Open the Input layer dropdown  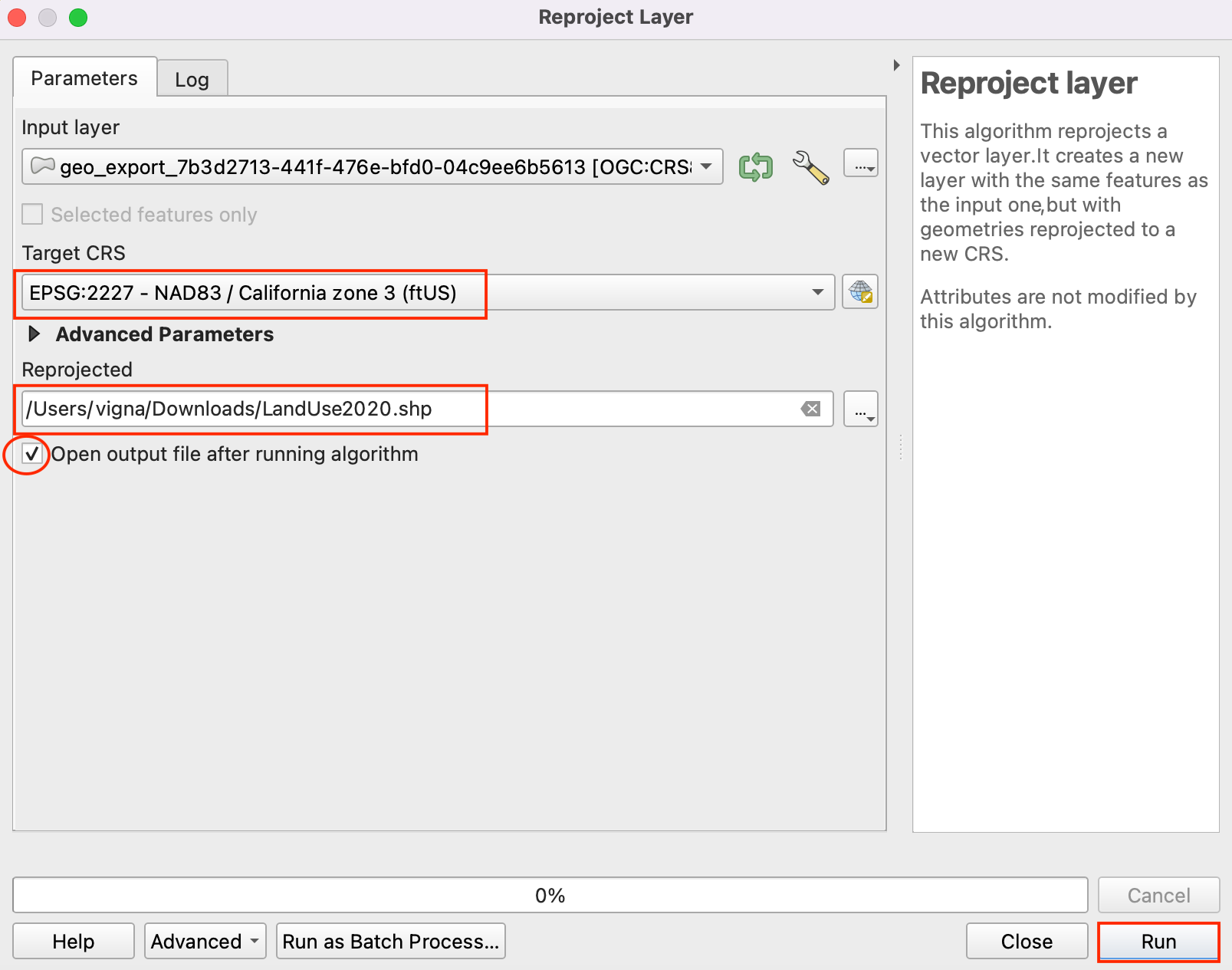[x=706, y=166]
